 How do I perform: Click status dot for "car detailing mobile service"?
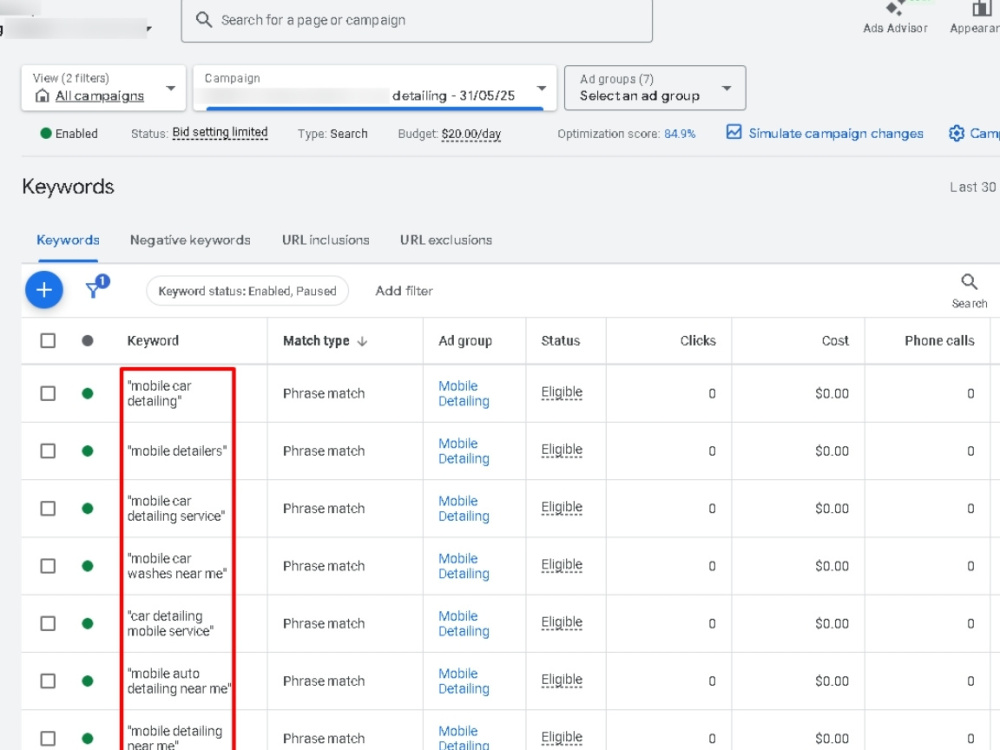pos(87,623)
